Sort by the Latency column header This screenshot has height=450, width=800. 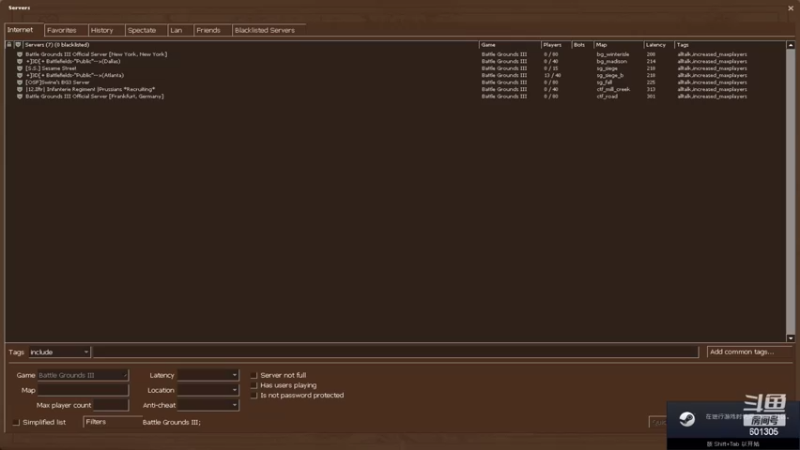coord(659,45)
